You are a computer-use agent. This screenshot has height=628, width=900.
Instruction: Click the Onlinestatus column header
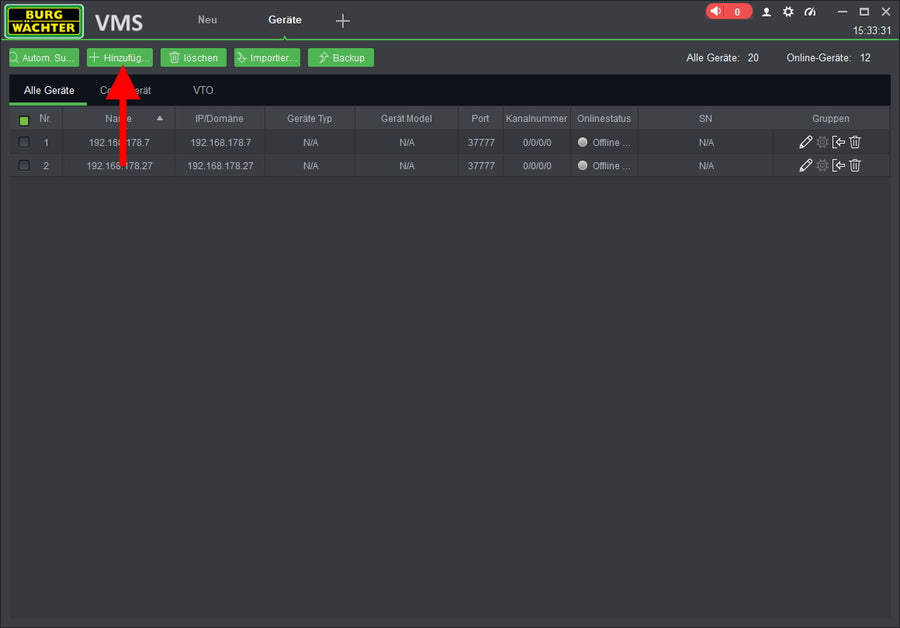click(604, 119)
